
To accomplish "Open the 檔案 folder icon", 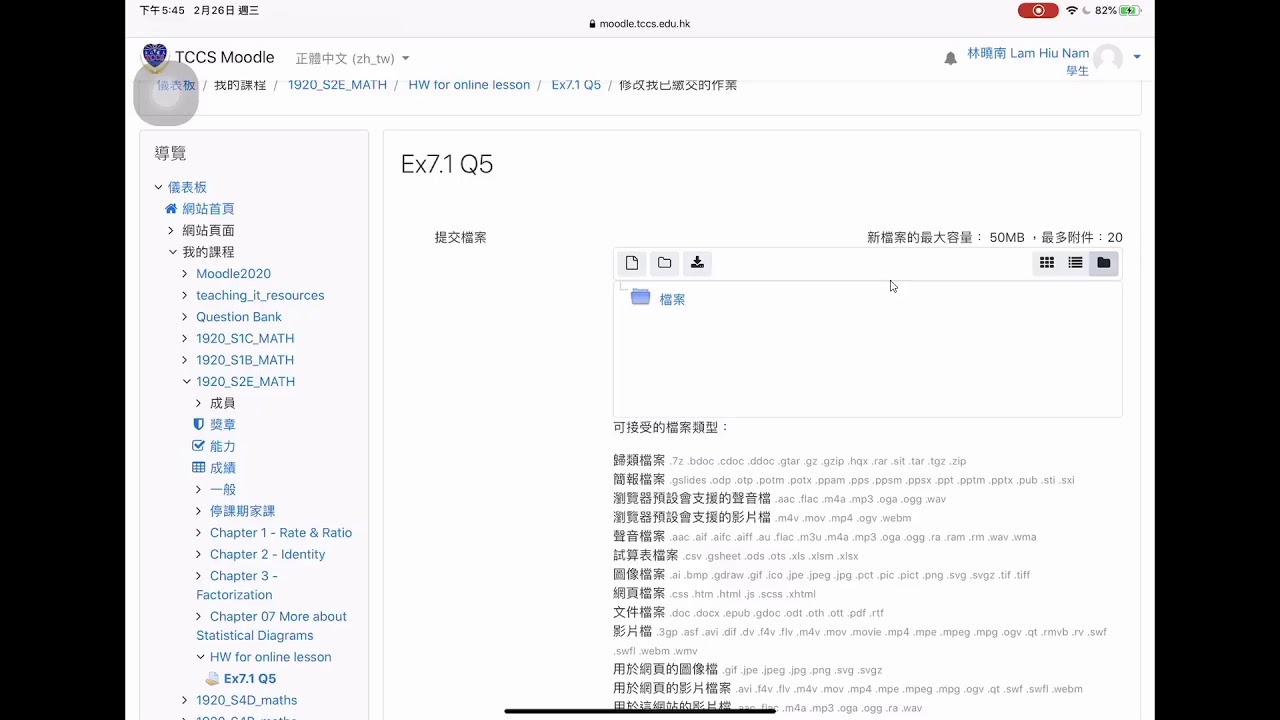I will click(640, 297).
